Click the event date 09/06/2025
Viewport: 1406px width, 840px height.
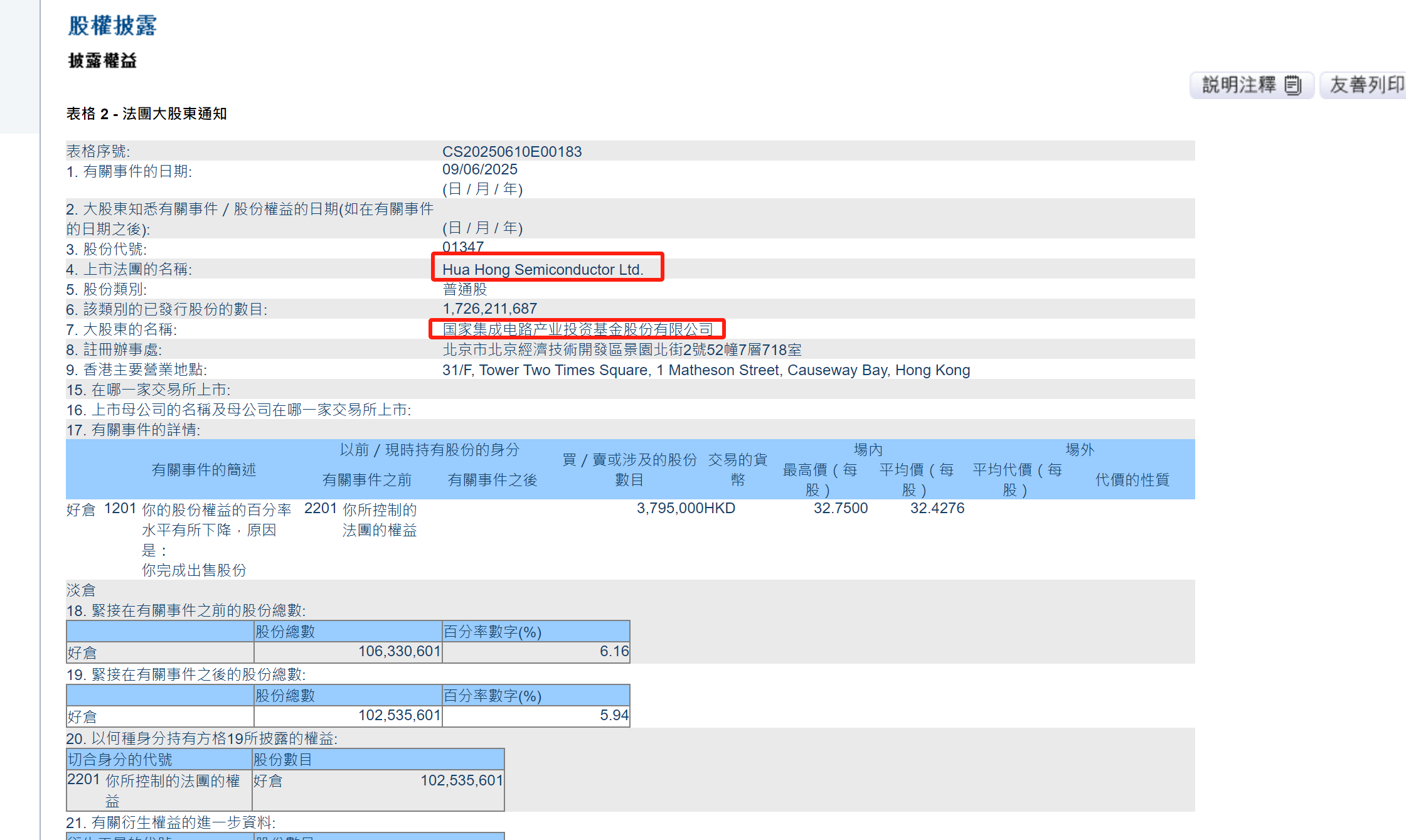click(480, 169)
